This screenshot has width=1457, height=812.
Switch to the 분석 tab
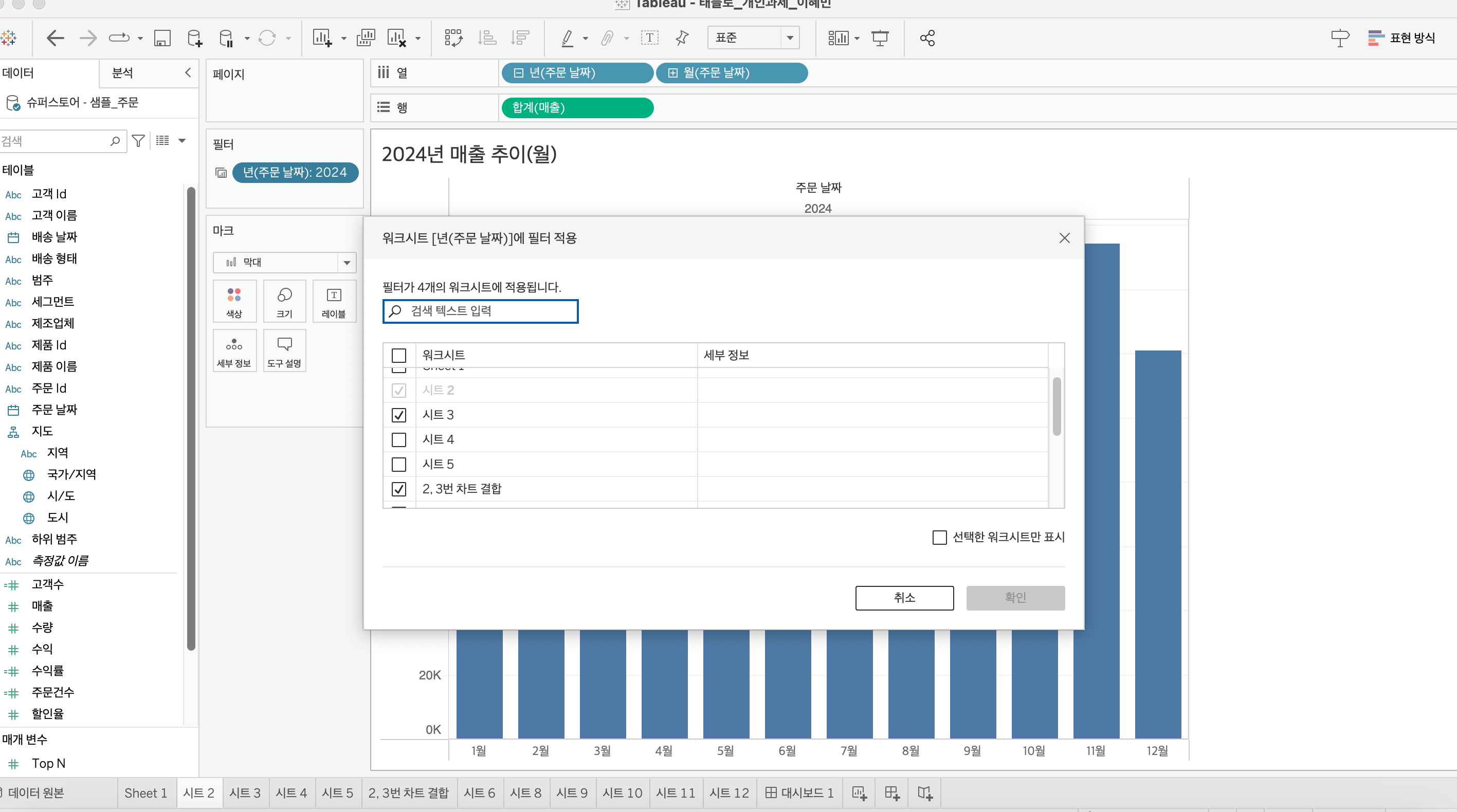pos(123,73)
